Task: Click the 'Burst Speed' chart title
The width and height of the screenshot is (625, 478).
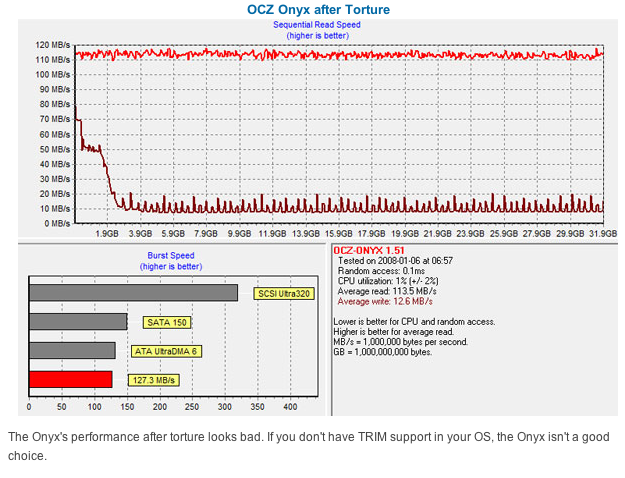Action: tap(171, 256)
